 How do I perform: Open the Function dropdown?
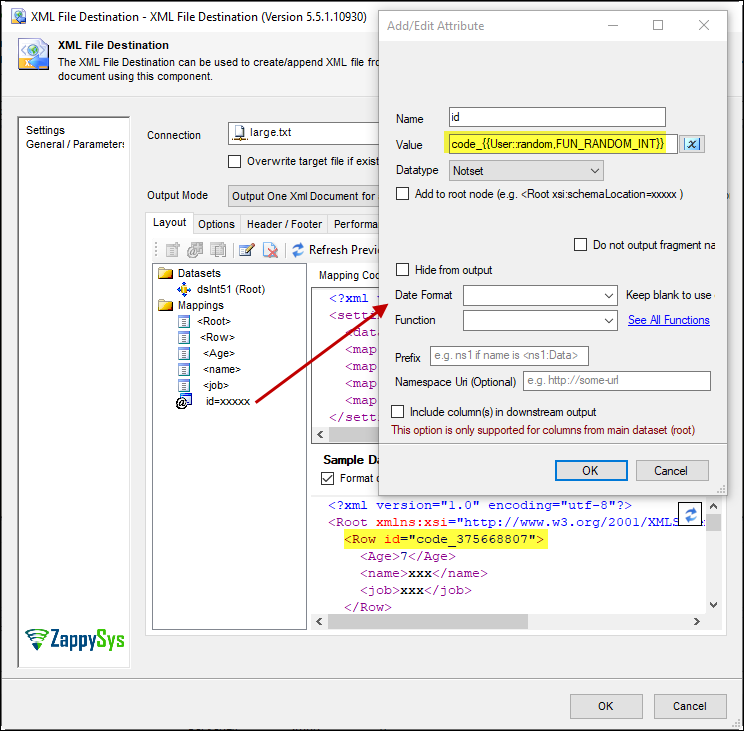[540, 321]
